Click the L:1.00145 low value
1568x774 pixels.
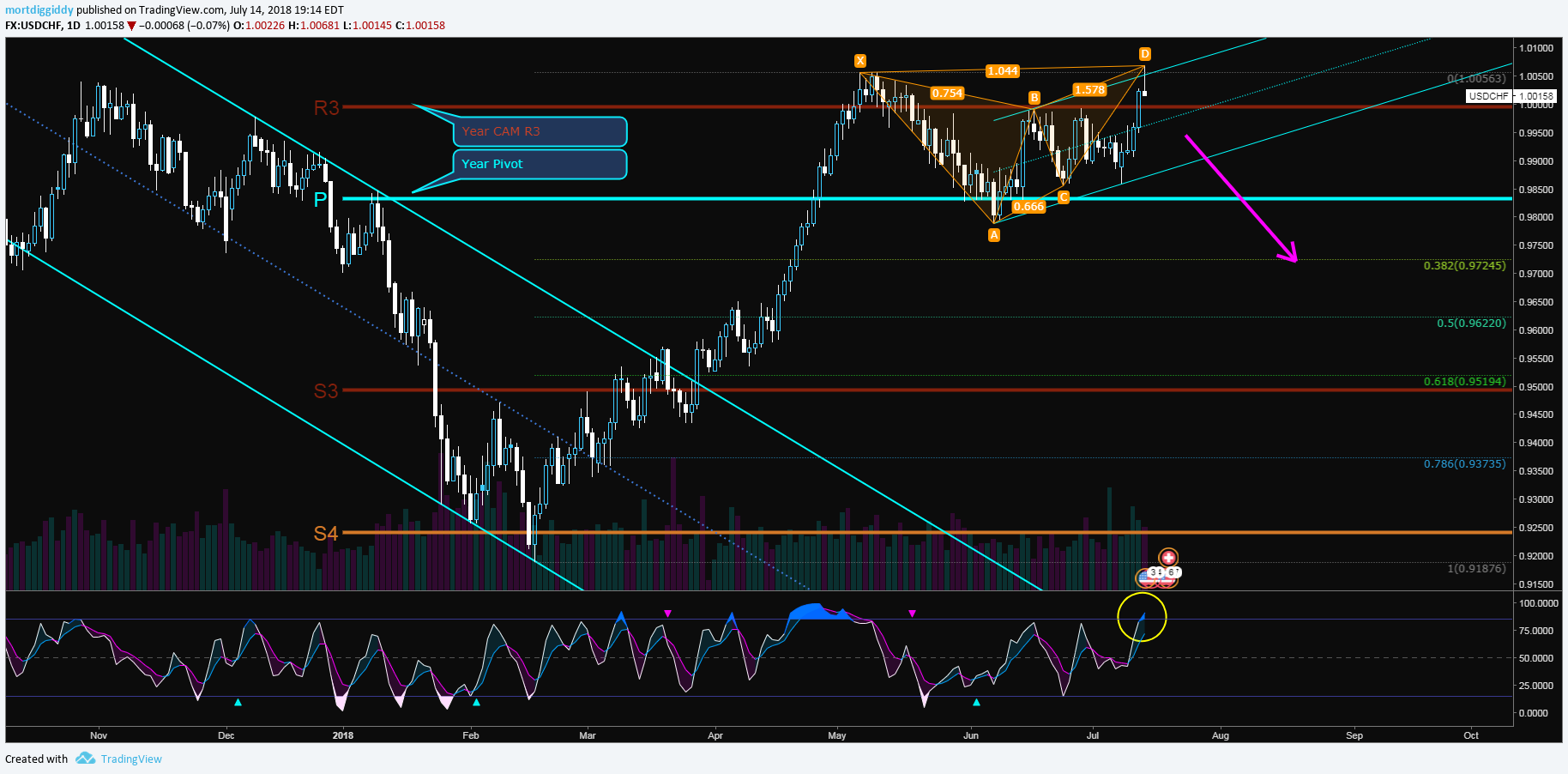(x=367, y=26)
